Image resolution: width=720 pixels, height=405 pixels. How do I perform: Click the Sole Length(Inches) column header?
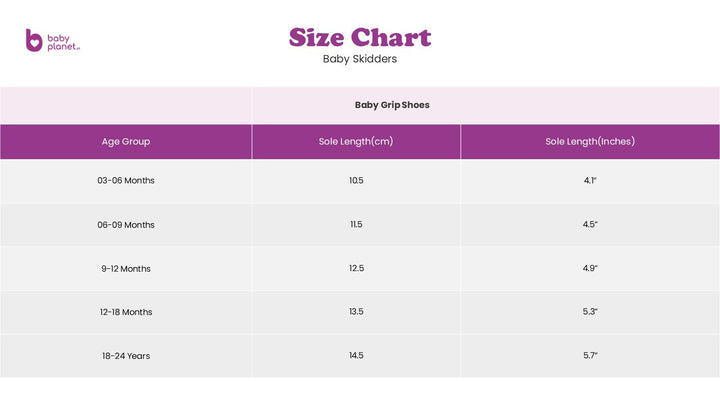click(590, 142)
